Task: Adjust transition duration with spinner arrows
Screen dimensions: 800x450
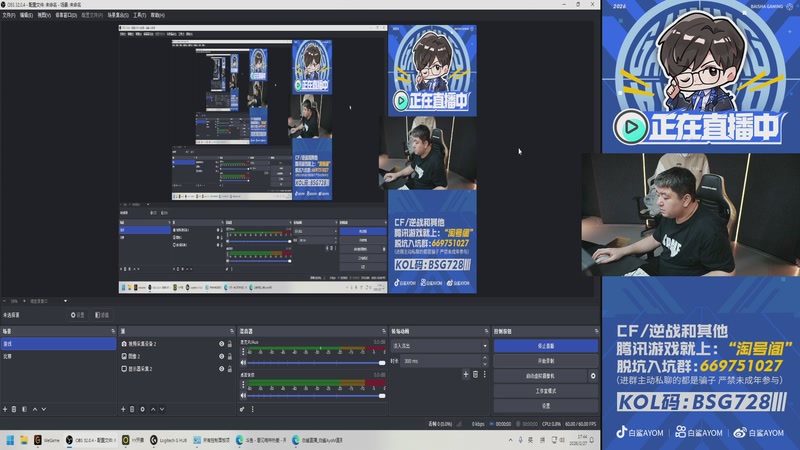Action: tap(485, 361)
